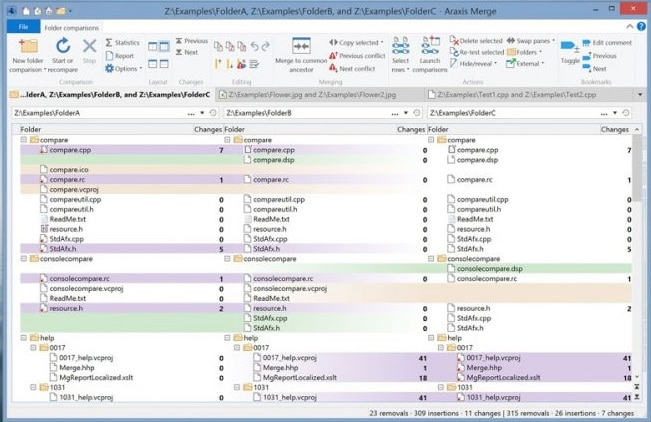Go to Previous conflict

tap(357, 56)
